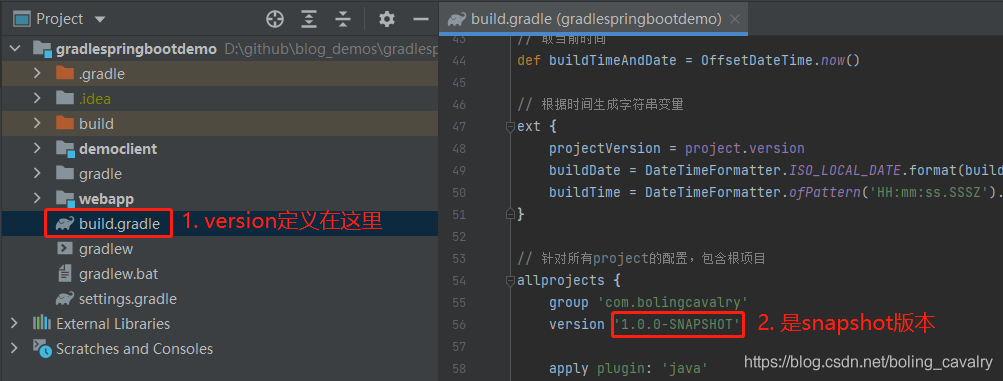The image size is (1003, 381).
Task: Select gradlew file in tree
Action: coord(106,249)
